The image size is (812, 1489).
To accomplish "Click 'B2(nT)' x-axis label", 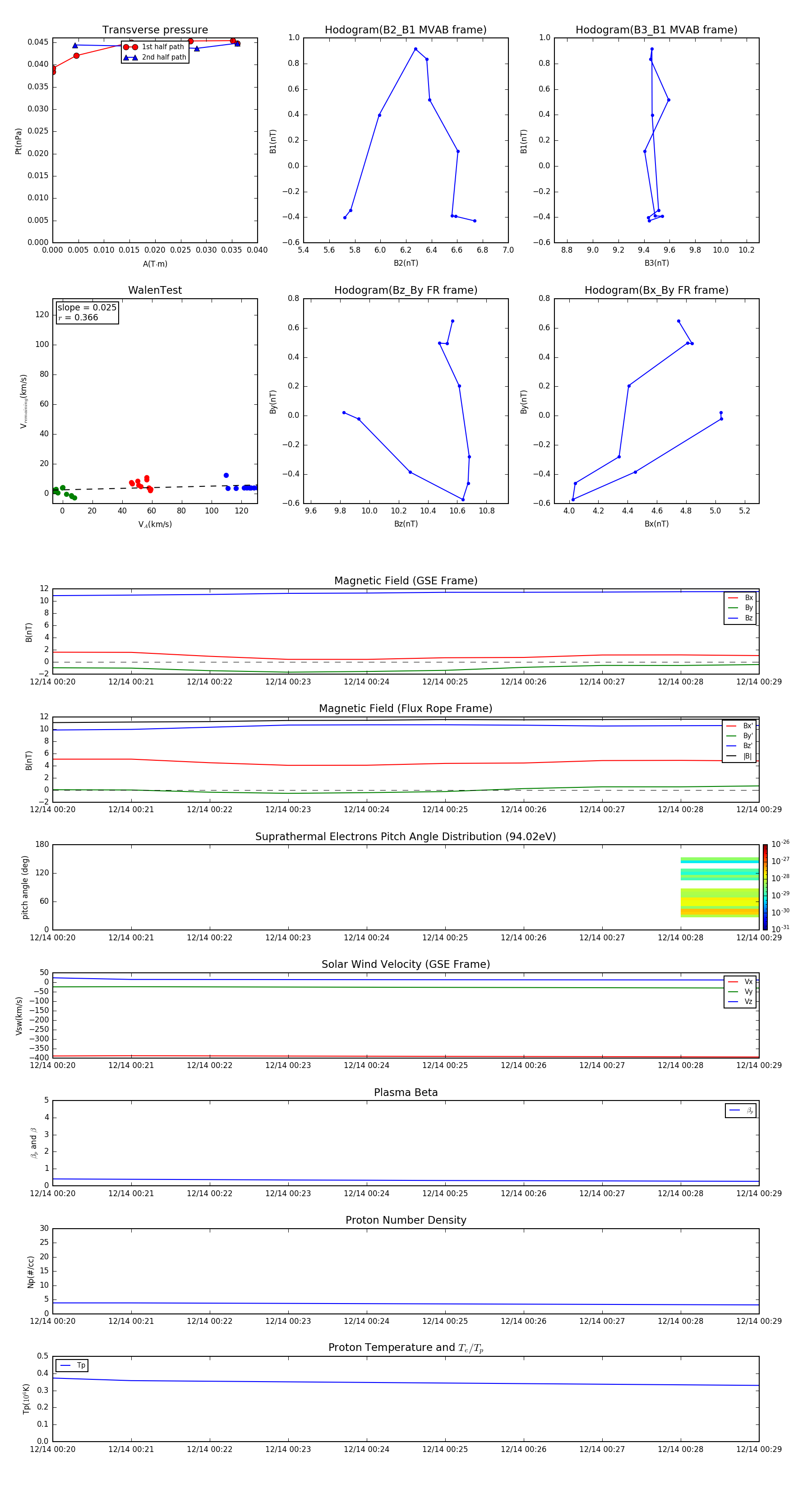I will tap(406, 263).
